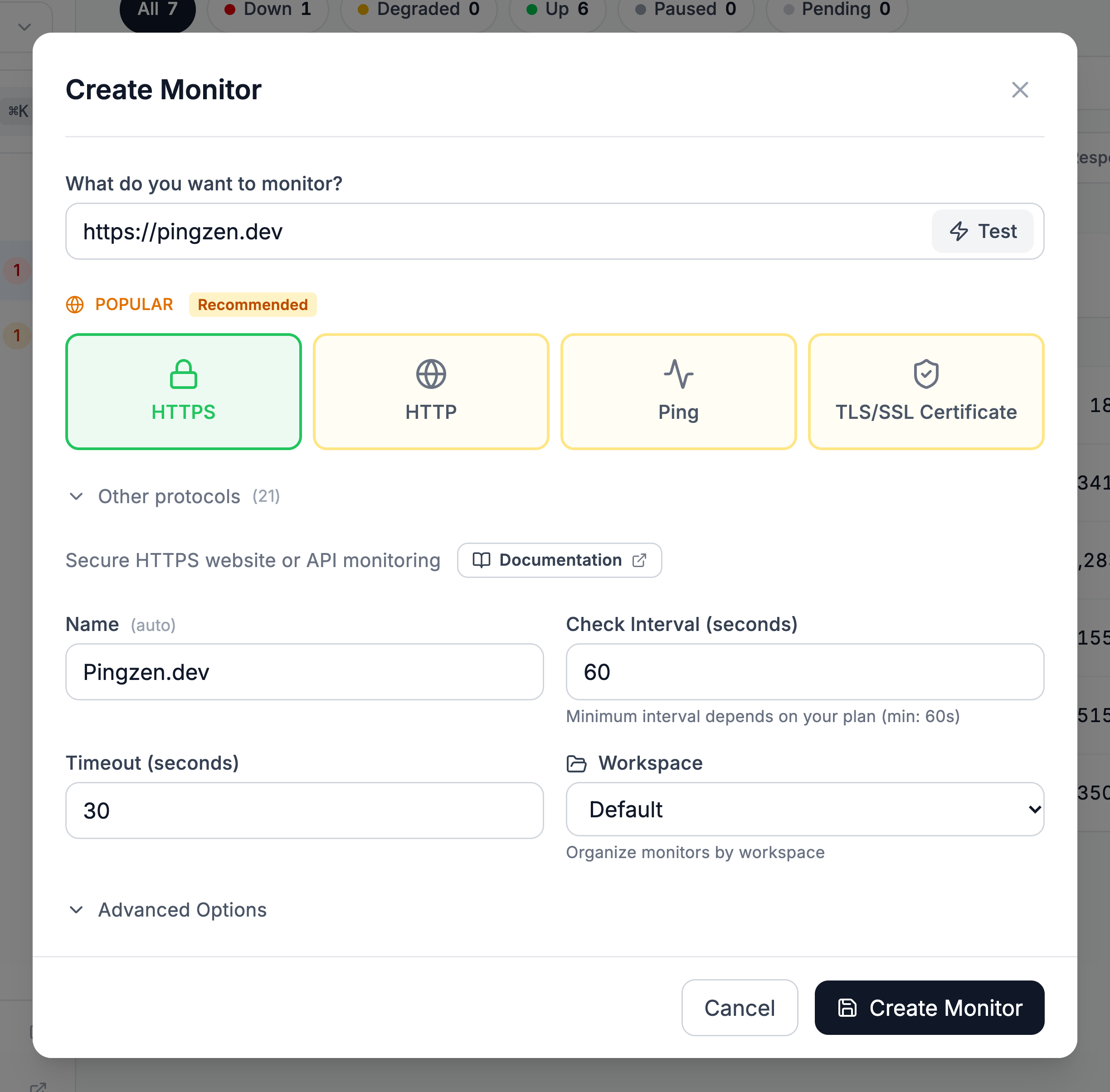The image size is (1110, 1092).
Task: Click the folder icon beside Workspace
Action: (576, 763)
